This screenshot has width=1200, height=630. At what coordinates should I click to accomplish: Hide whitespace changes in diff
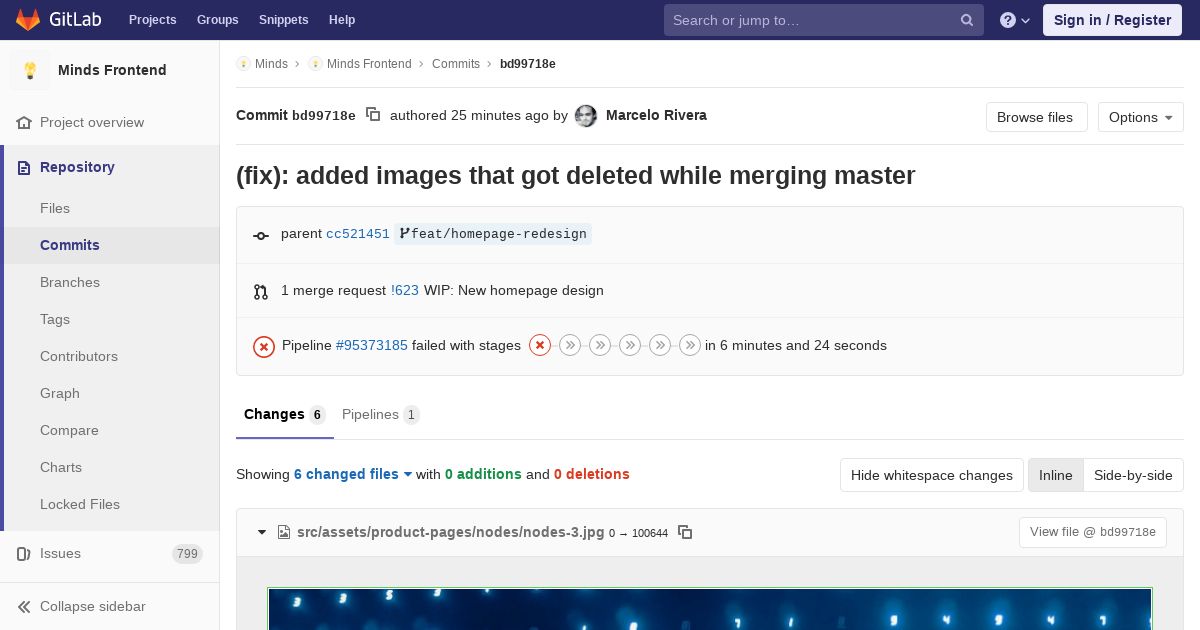(x=931, y=475)
